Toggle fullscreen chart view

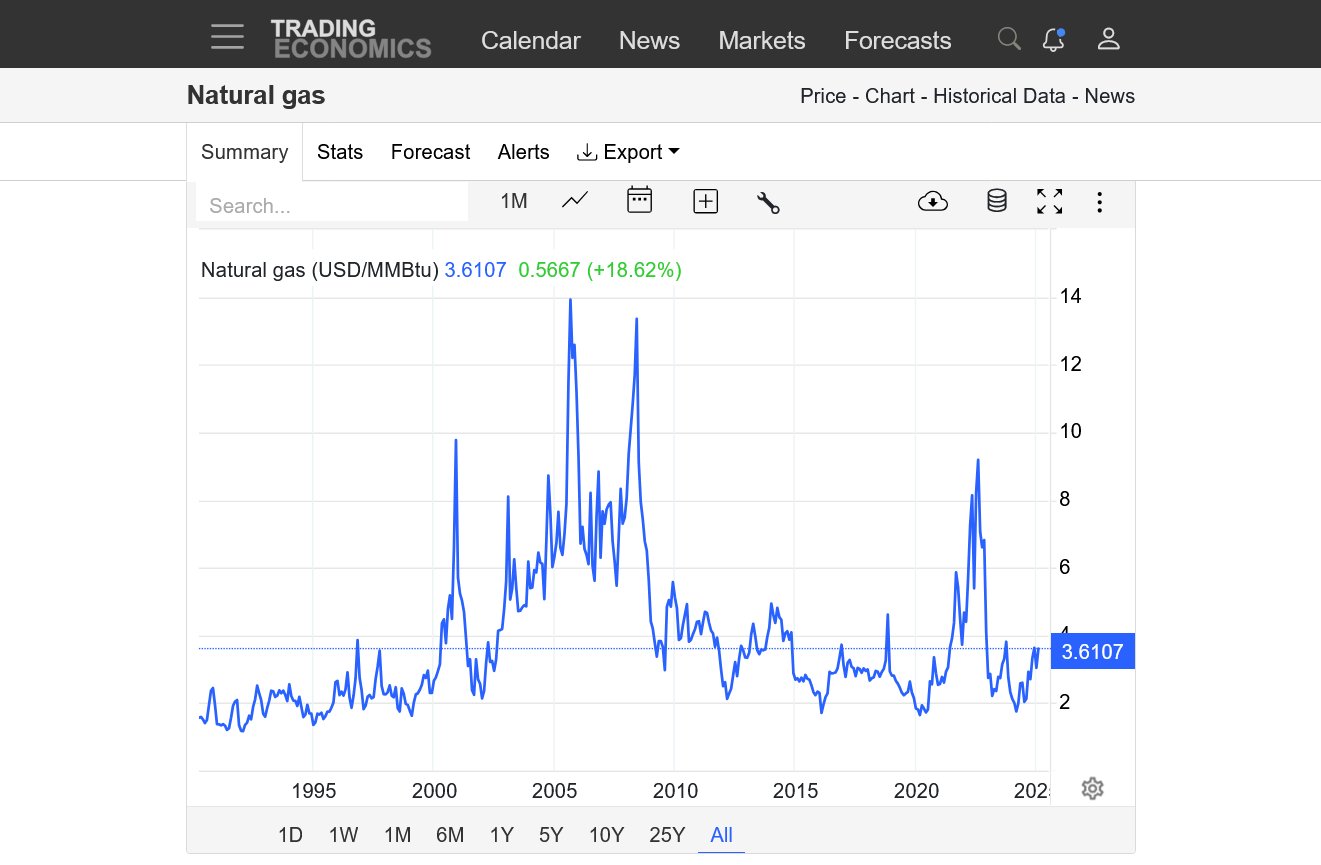(x=1049, y=201)
